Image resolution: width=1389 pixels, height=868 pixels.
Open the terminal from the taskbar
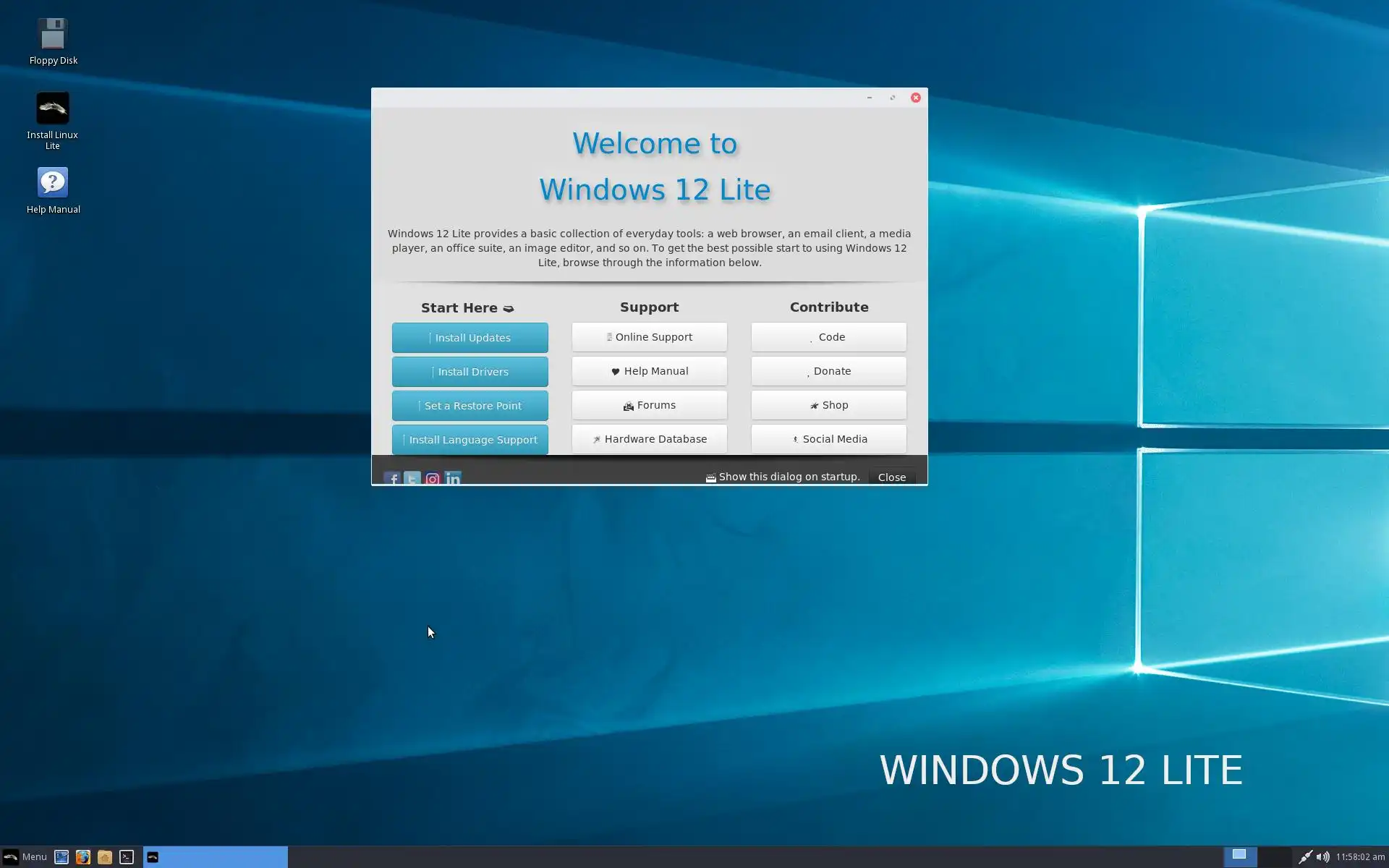click(127, 857)
